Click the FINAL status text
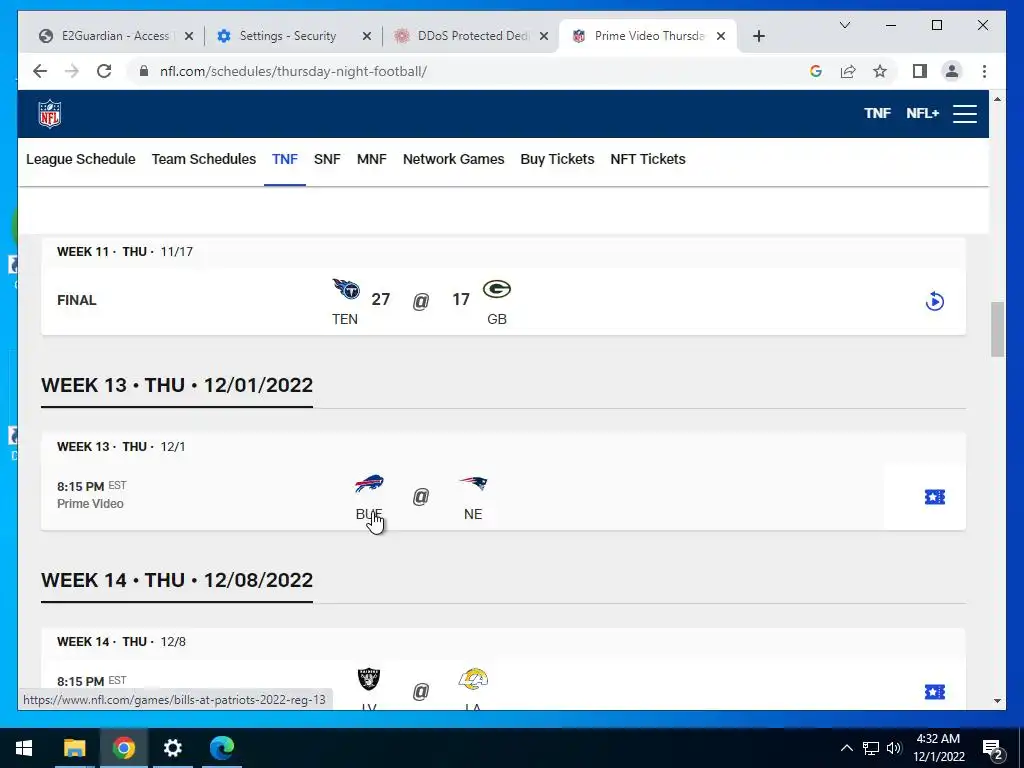Viewport: 1024px width, 768px height. (76, 300)
